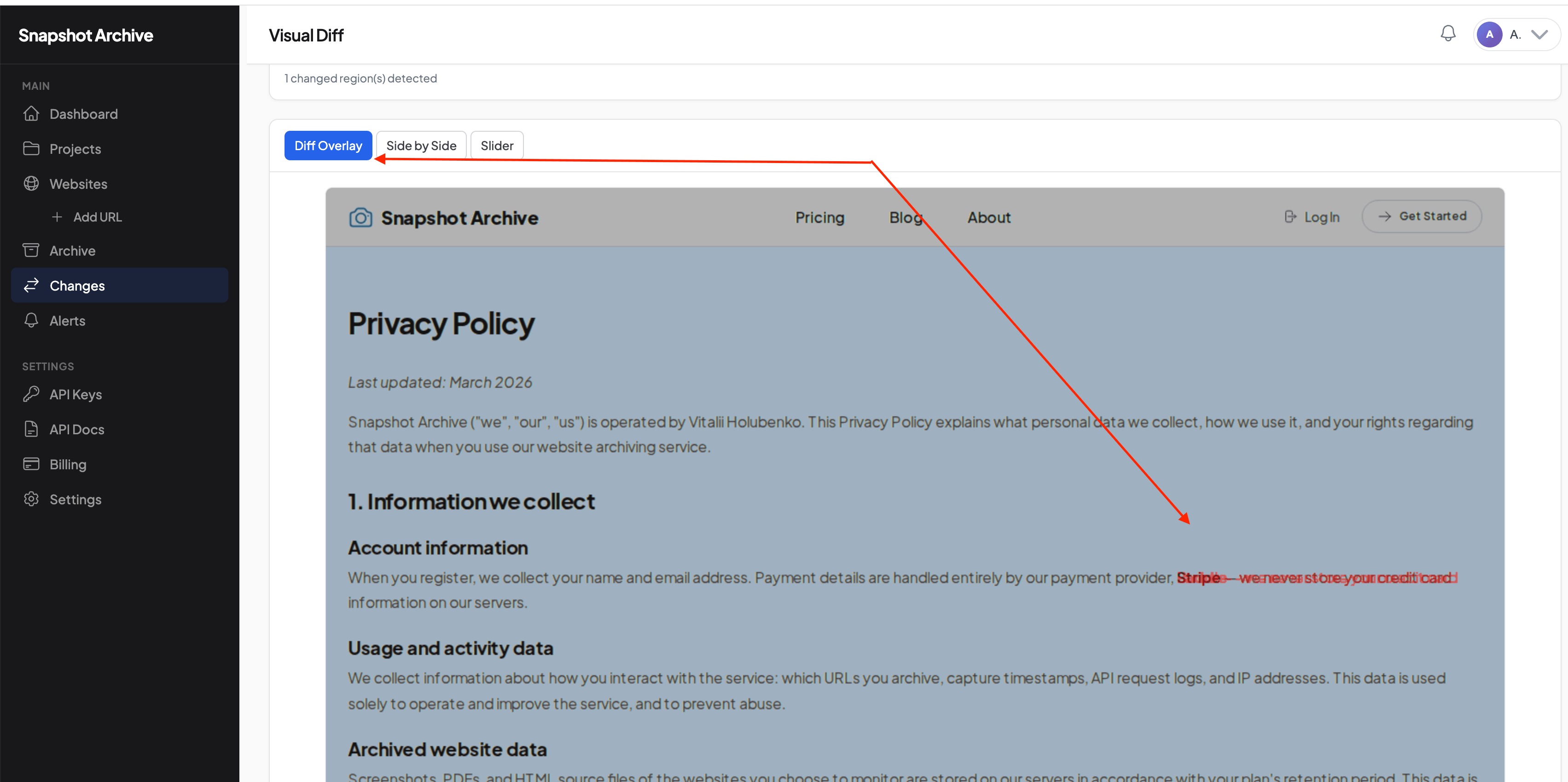Click the API Keys key icon
Screen dimensions: 1568x782
click(x=31, y=394)
